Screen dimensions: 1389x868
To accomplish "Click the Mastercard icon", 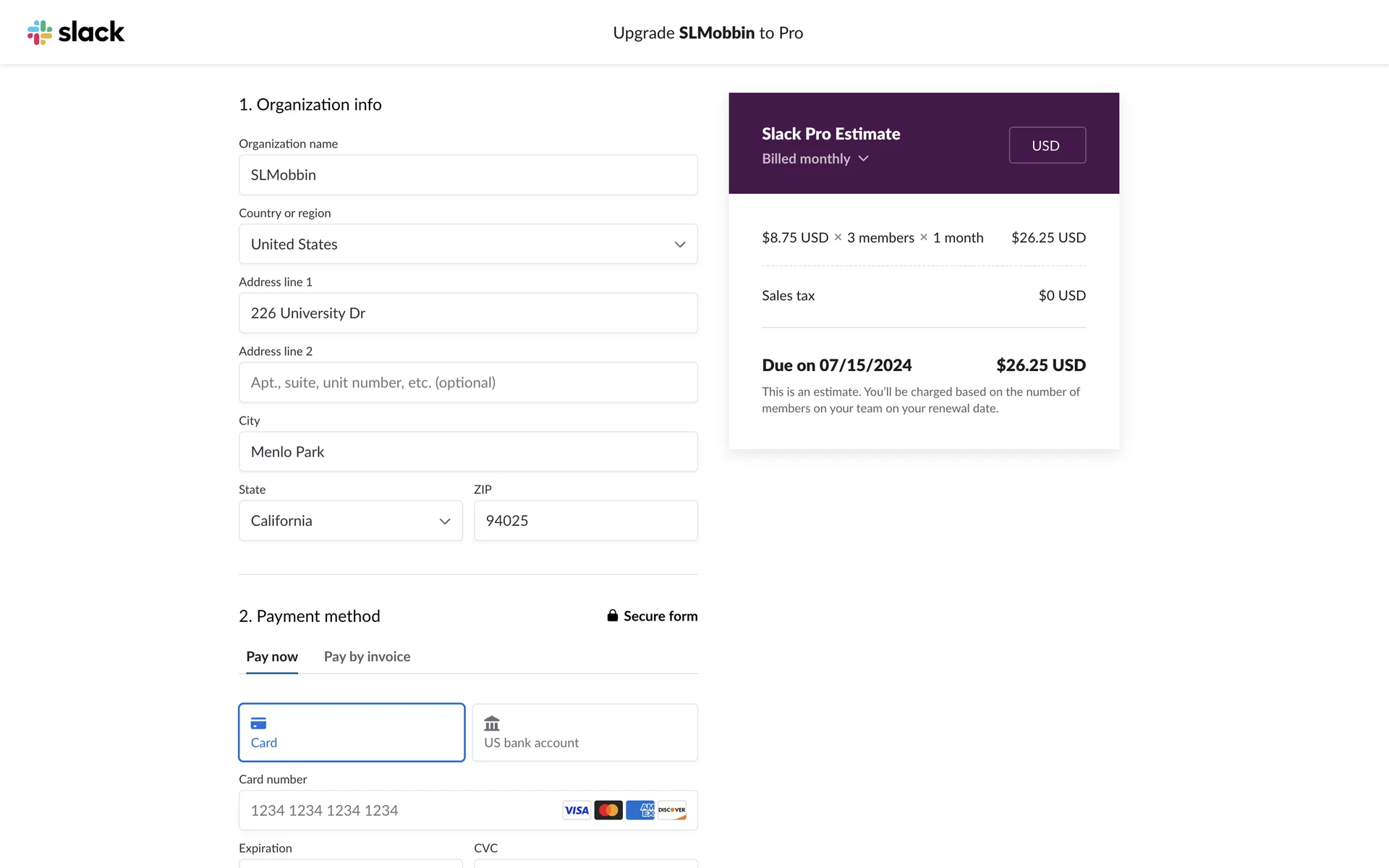I will point(608,810).
